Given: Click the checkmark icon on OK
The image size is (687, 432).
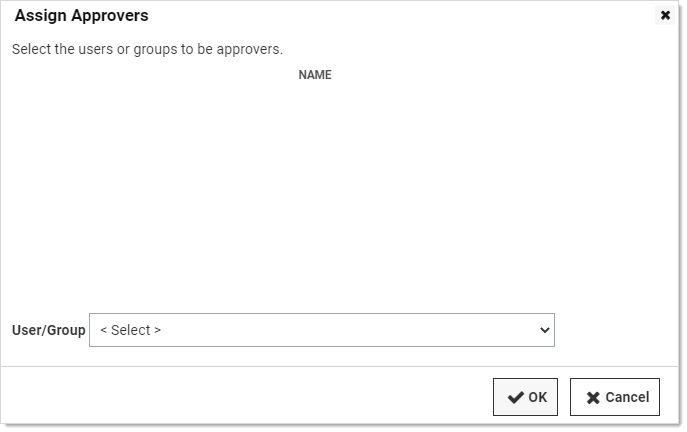Looking at the screenshot, I should pyautogui.click(x=515, y=397).
